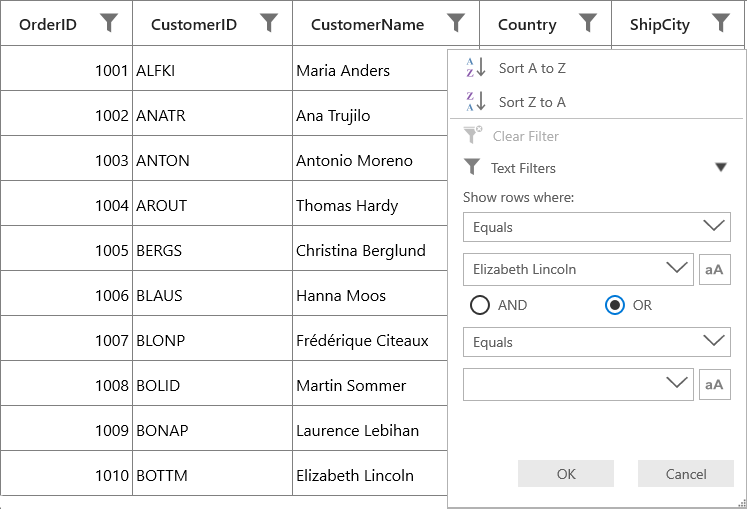The width and height of the screenshot is (747, 509).
Task: Select the Antonio Moreno name cell
Action: coord(370,158)
